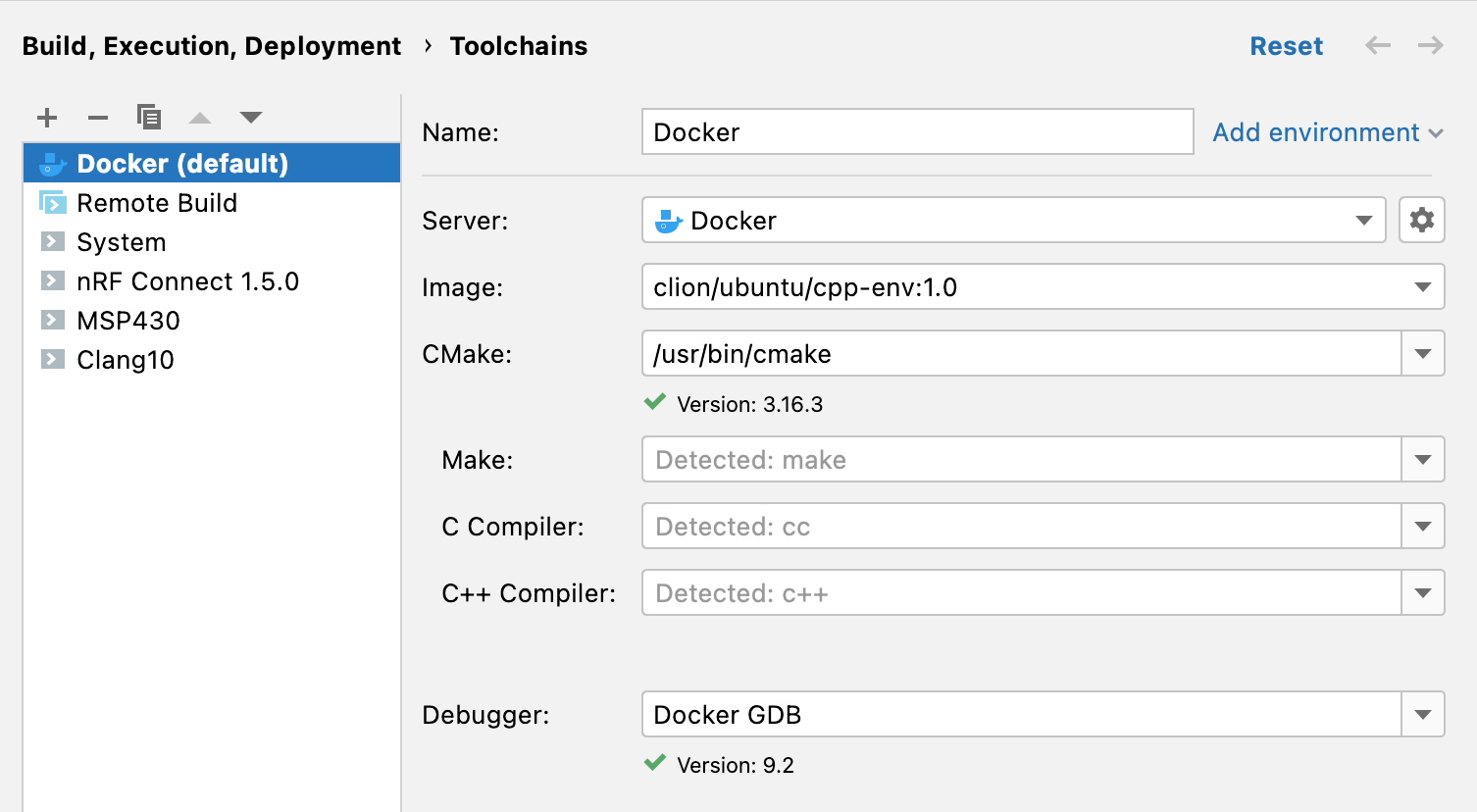Select the System toolchain
This screenshot has width=1477, height=812.
(x=120, y=242)
